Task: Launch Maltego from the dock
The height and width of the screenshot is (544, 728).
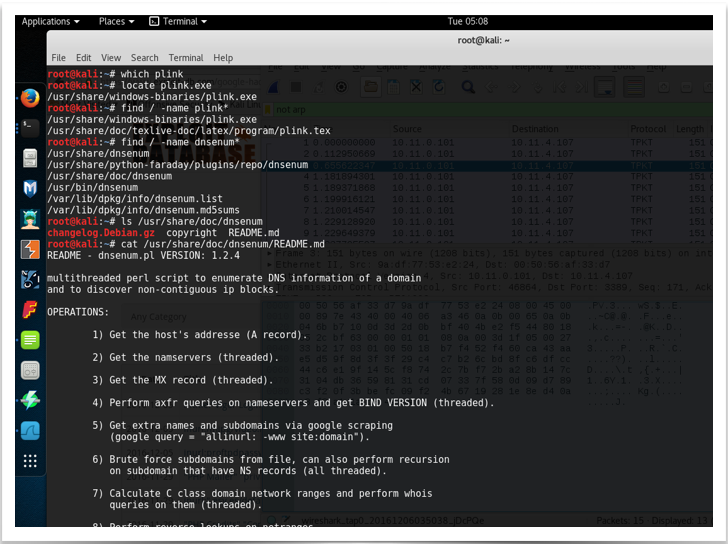Action: click(x=30, y=279)
